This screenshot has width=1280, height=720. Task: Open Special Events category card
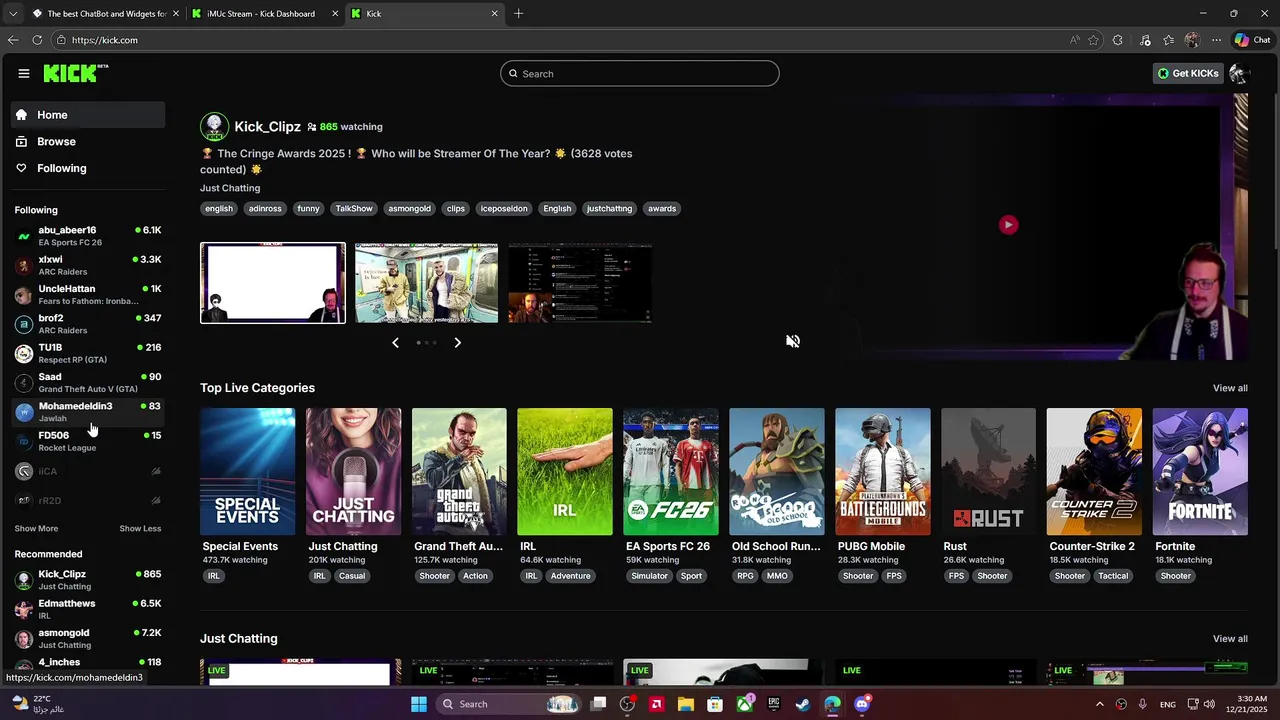point(247,471)
